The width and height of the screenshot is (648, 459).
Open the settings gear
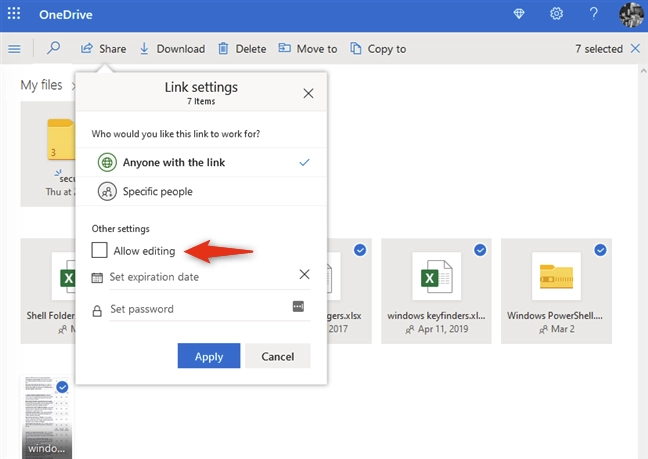pos(556,14)
